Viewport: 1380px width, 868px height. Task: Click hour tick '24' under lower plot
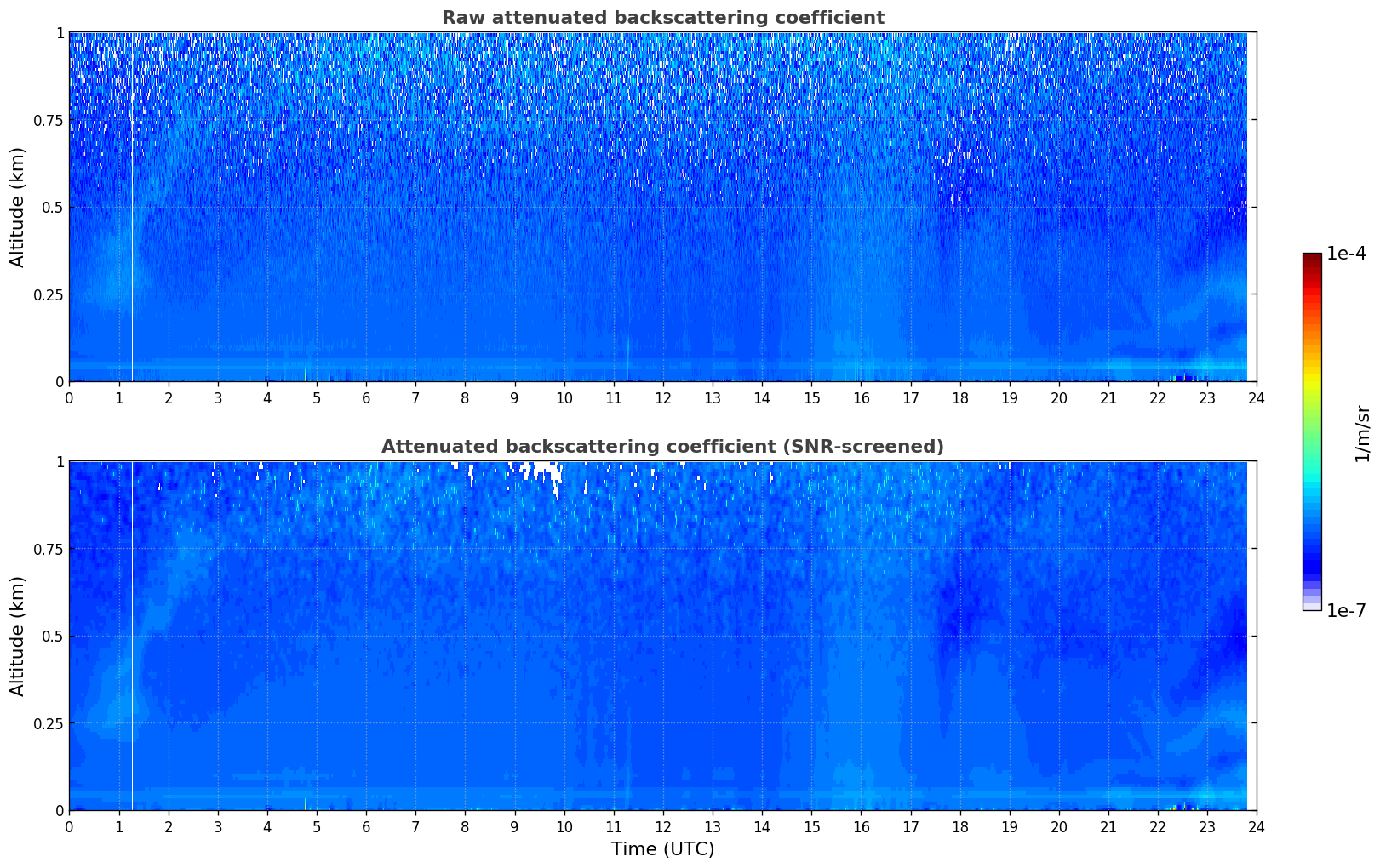coord(1257,826)
